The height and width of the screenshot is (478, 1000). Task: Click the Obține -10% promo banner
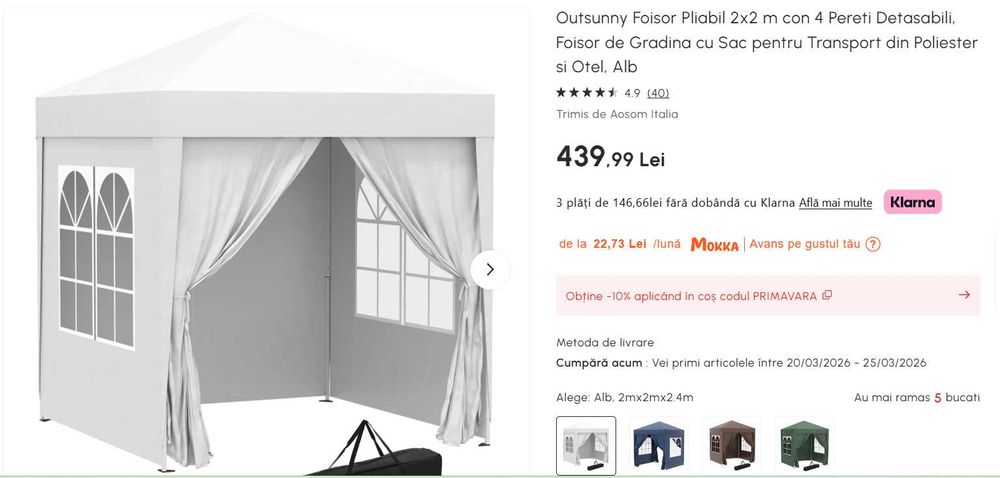pos(768,295)
